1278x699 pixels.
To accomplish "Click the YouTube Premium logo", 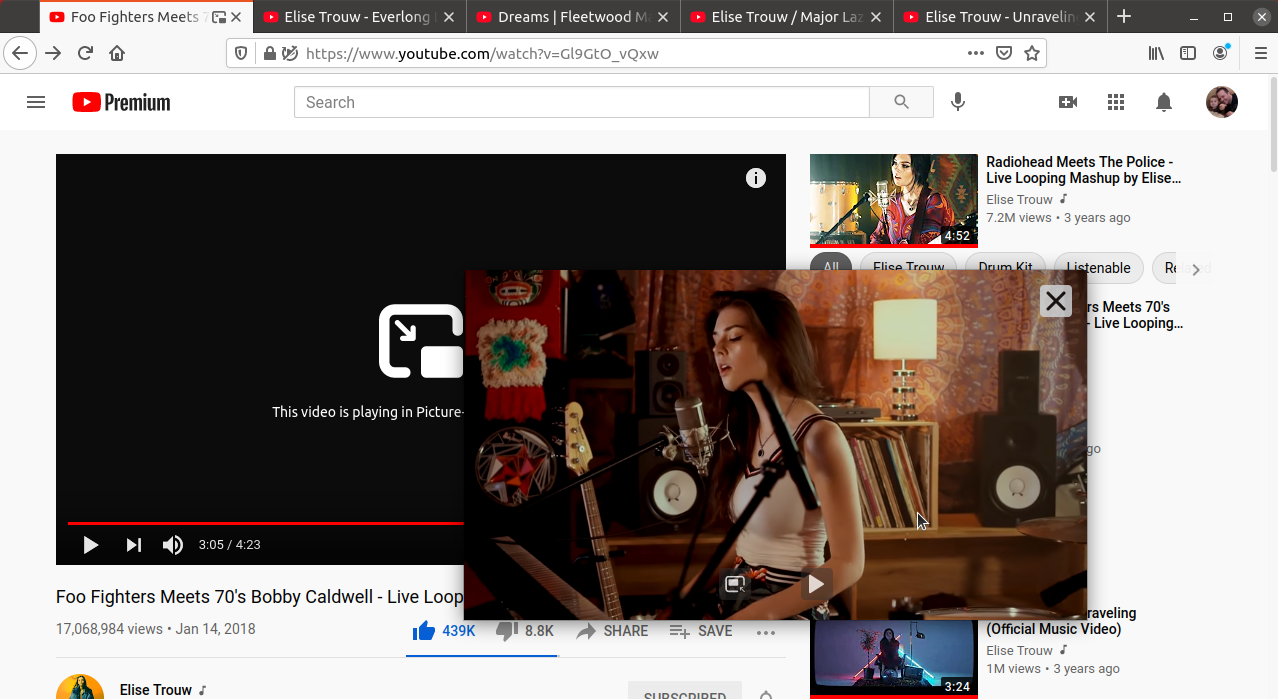I will tap(120, 101).
